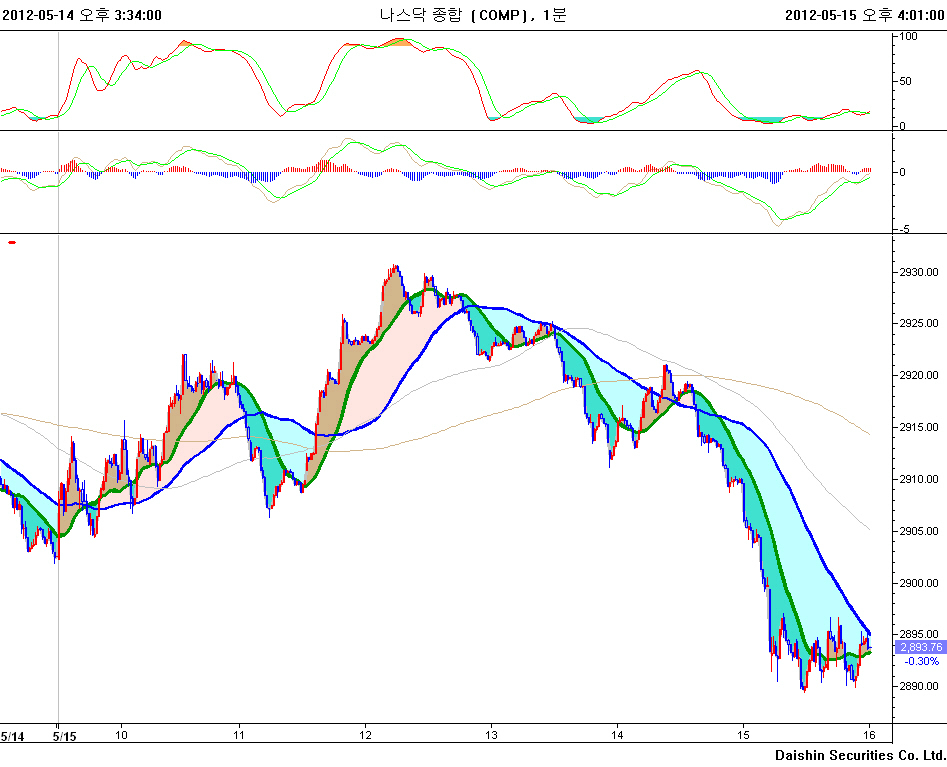Select the 5/14 date label on time axis
947x767 pixels.
point(12,735)
